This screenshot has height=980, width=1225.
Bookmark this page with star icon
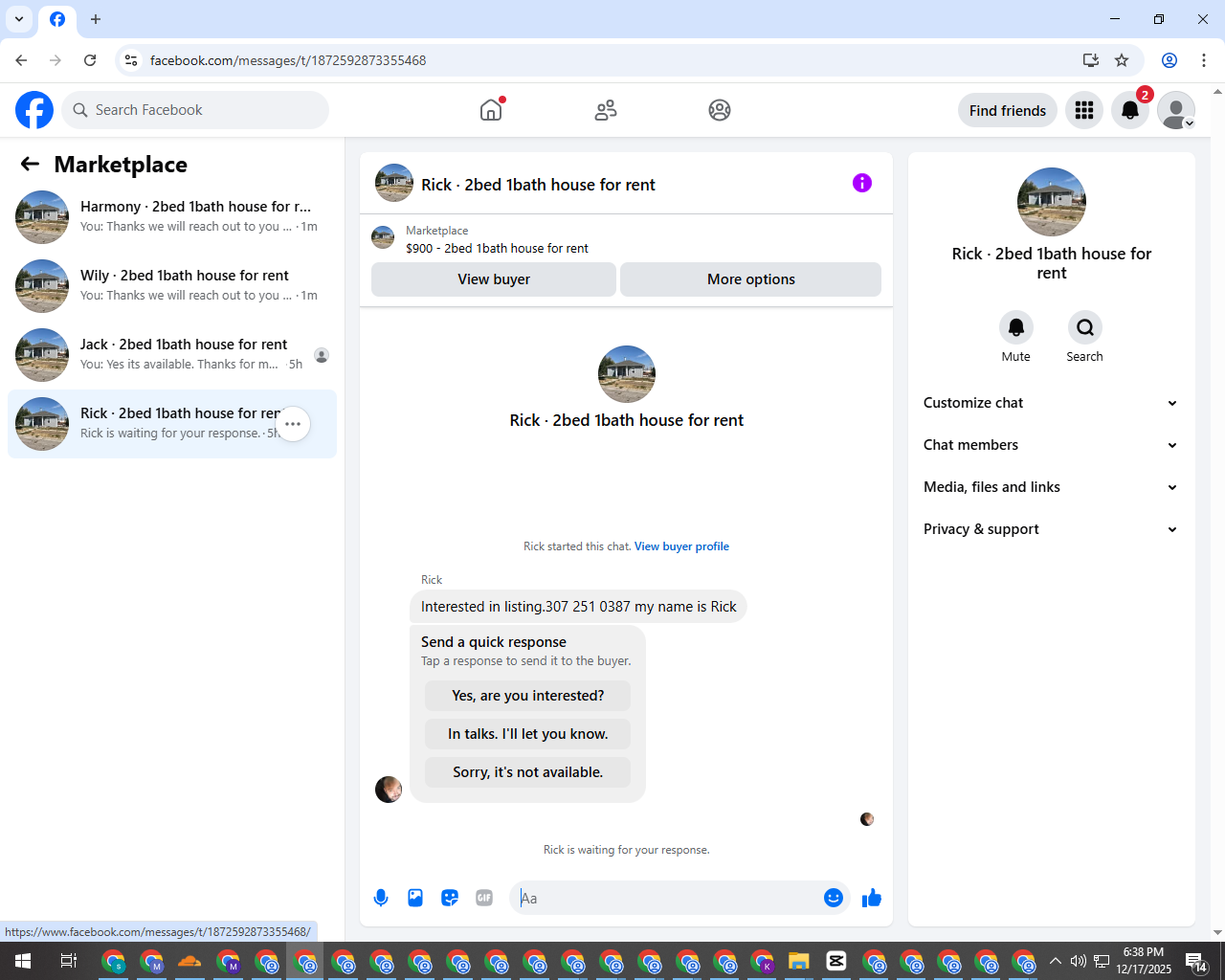tap(1122, 60)
